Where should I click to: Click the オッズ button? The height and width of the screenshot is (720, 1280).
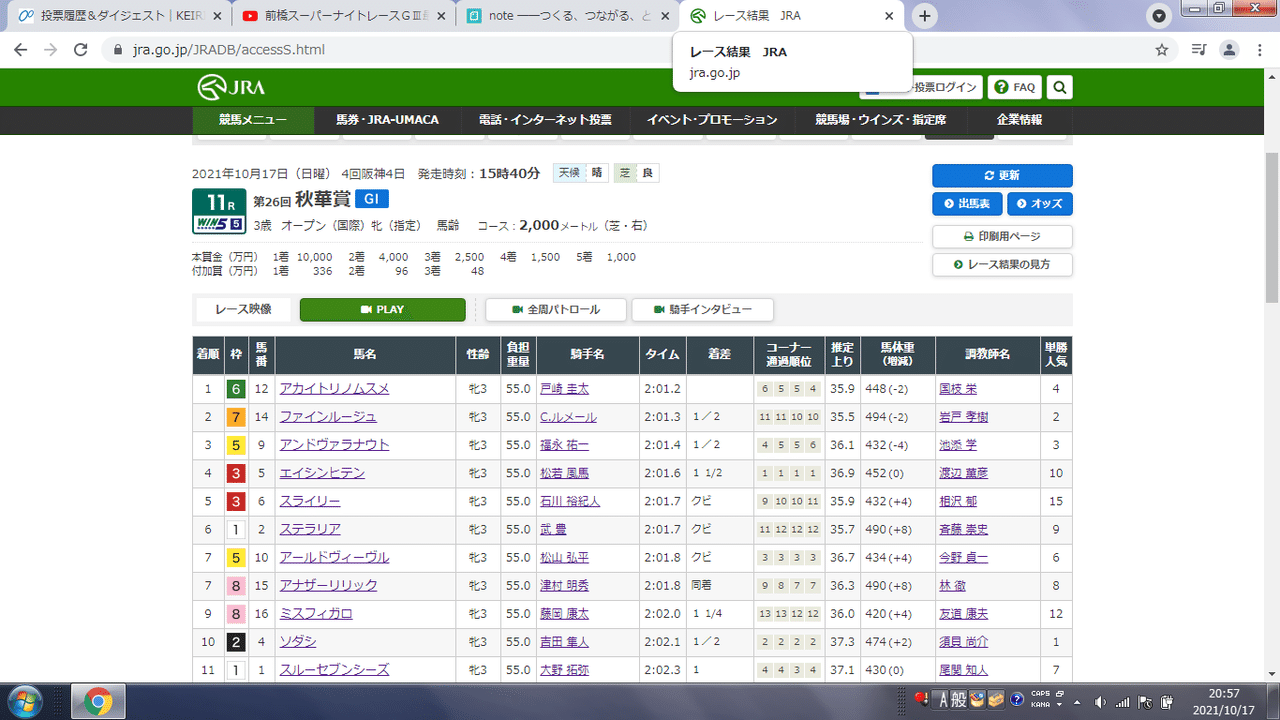click(1040, 203)
